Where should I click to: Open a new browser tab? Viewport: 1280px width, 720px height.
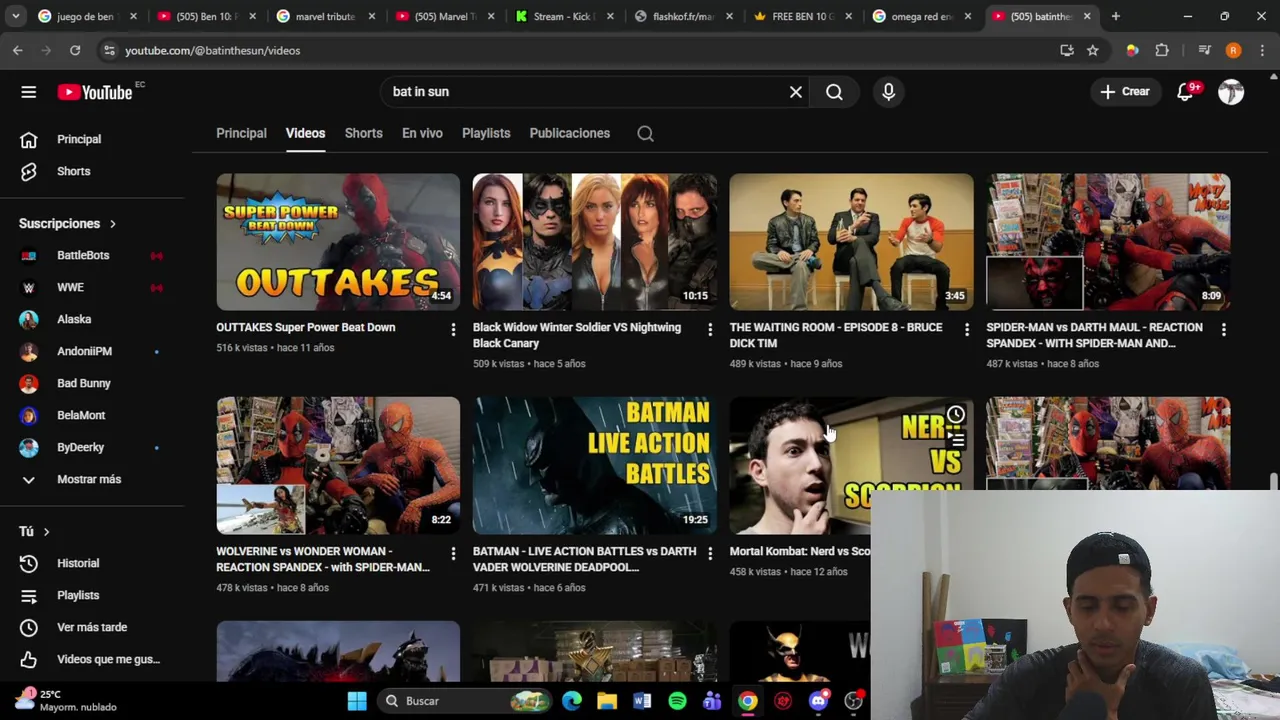(x=1116, y=16)
